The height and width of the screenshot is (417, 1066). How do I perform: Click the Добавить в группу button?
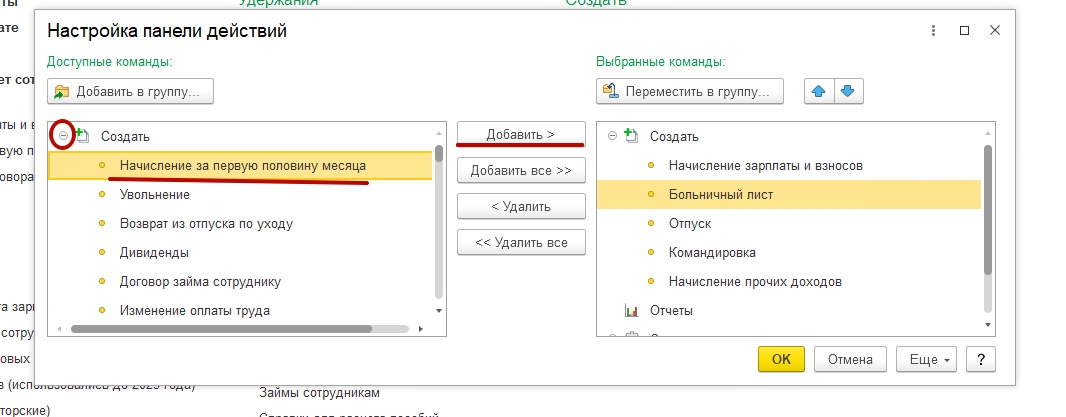[131, 91]
